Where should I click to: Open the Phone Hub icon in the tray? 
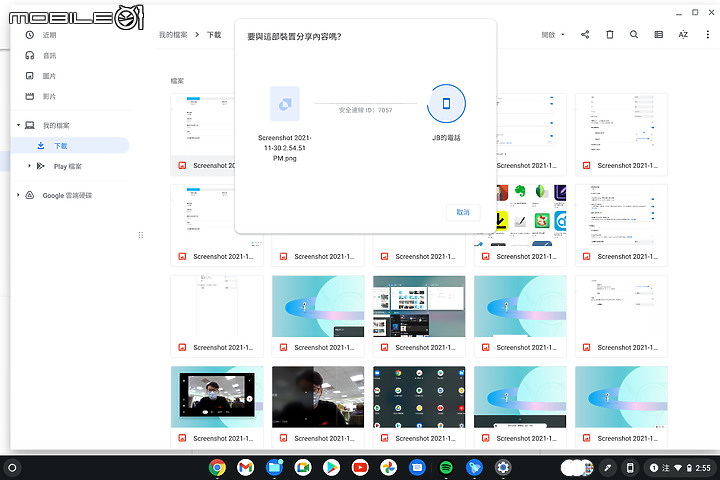pyautogui.click(x=630, y=468)
